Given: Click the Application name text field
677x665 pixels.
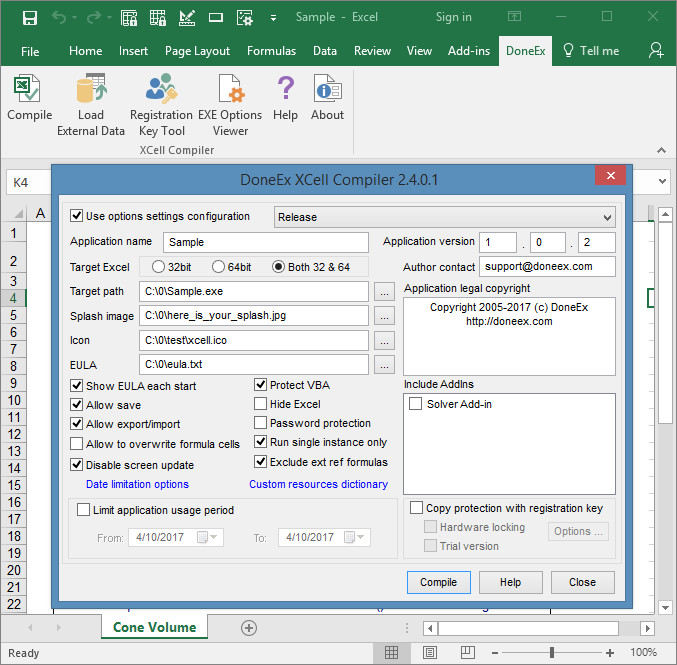Looking at the screenshot, I should tap(265, 242).
